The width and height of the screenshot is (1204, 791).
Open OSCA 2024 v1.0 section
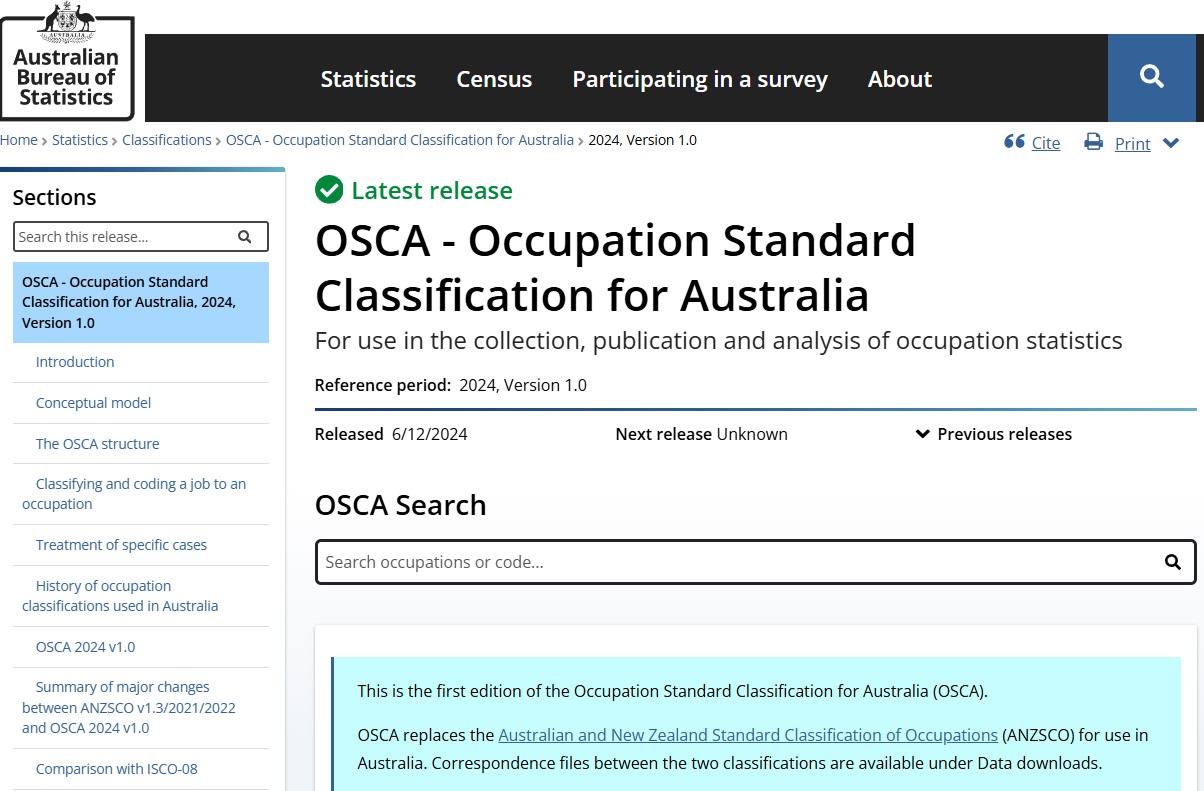click(85, 647)
